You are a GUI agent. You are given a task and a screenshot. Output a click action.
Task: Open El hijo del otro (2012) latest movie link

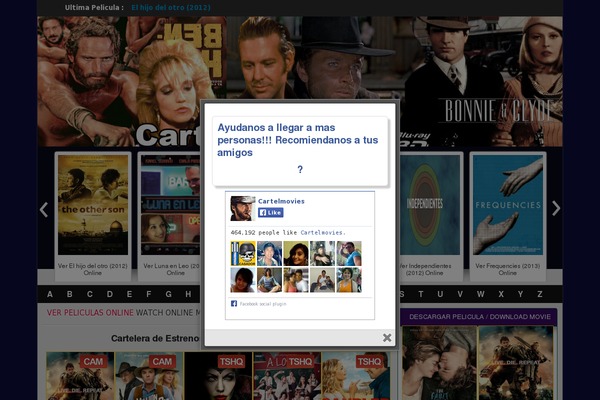tap(171, 7)
